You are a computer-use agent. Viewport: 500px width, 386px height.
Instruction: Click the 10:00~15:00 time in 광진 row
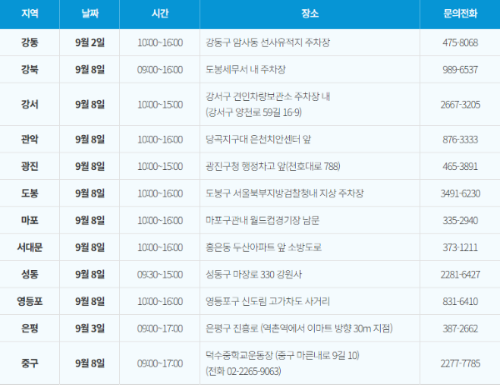click(x=160, y=166)
